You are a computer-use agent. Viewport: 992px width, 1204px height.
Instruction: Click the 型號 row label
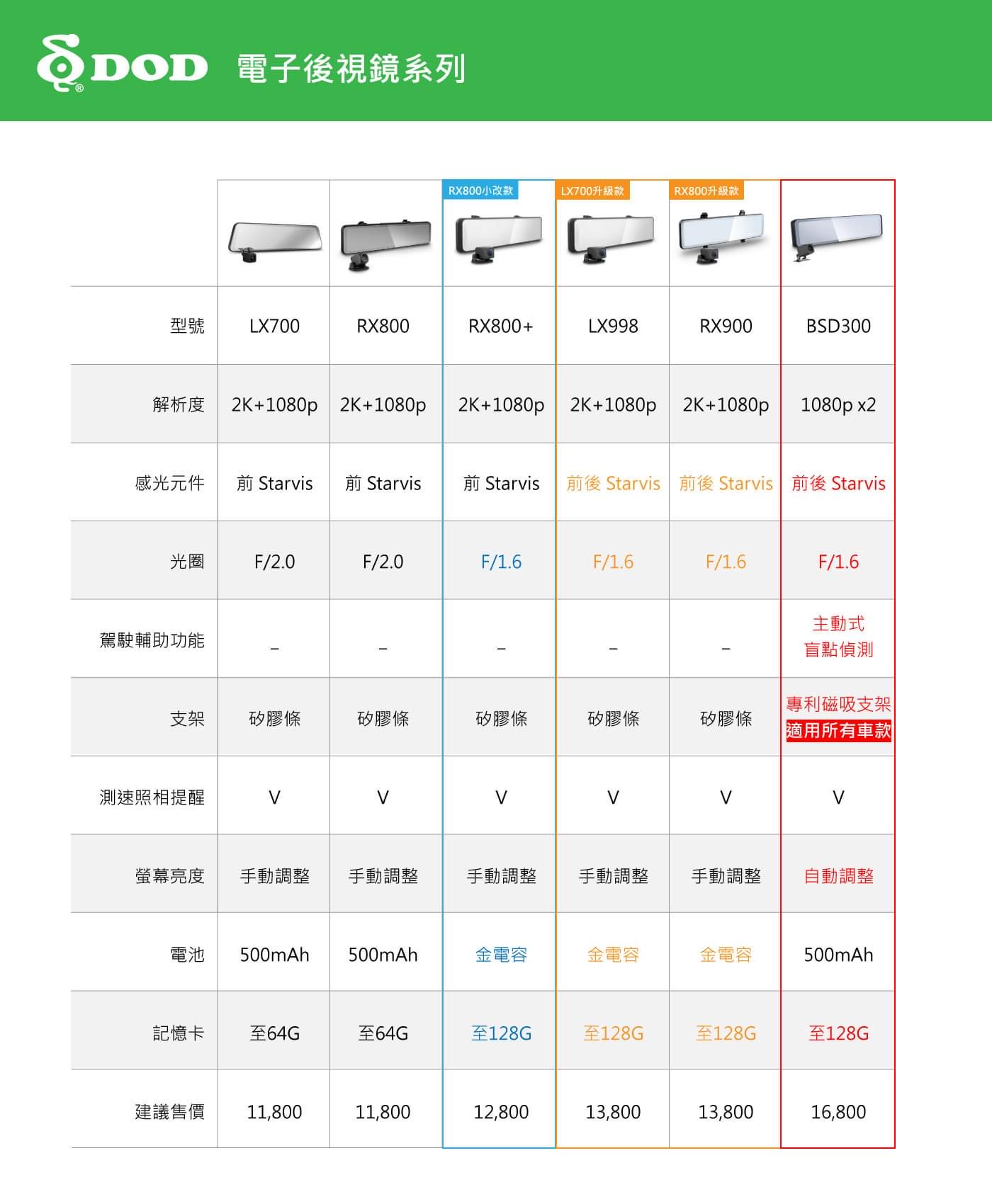tap(187, 326)
